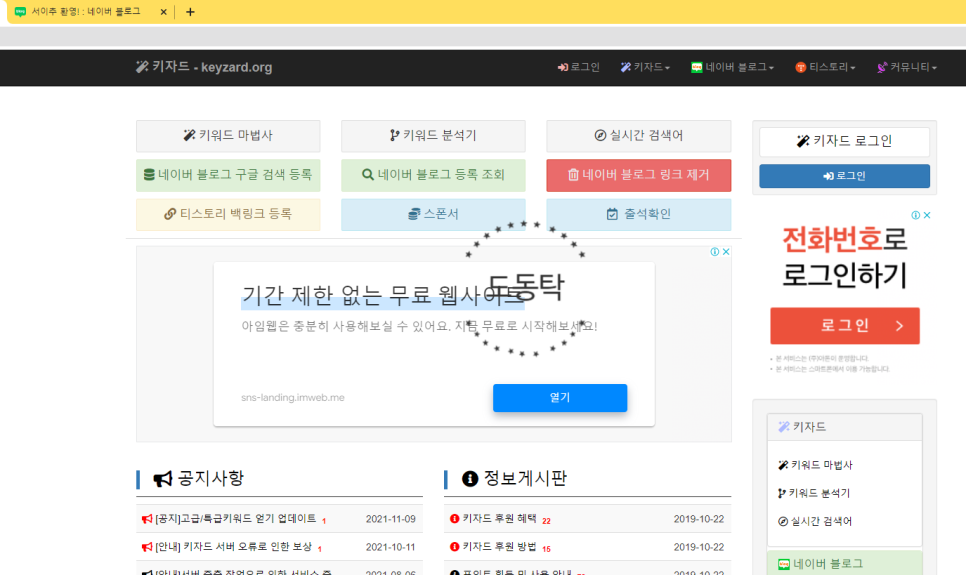966x575 pixels.
Task: Click the wand icon on 키워드 마법사 button
Action: (189, 135)
